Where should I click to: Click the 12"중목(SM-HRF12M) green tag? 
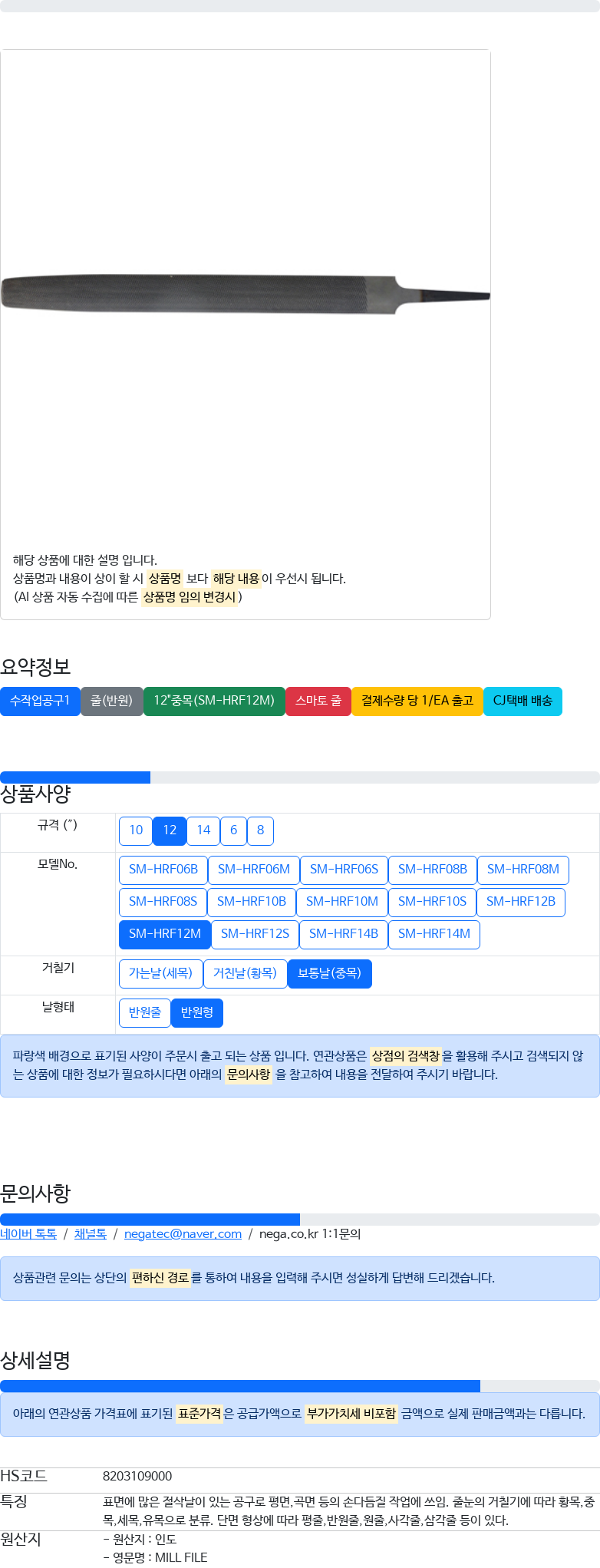[x=214, y=701]
